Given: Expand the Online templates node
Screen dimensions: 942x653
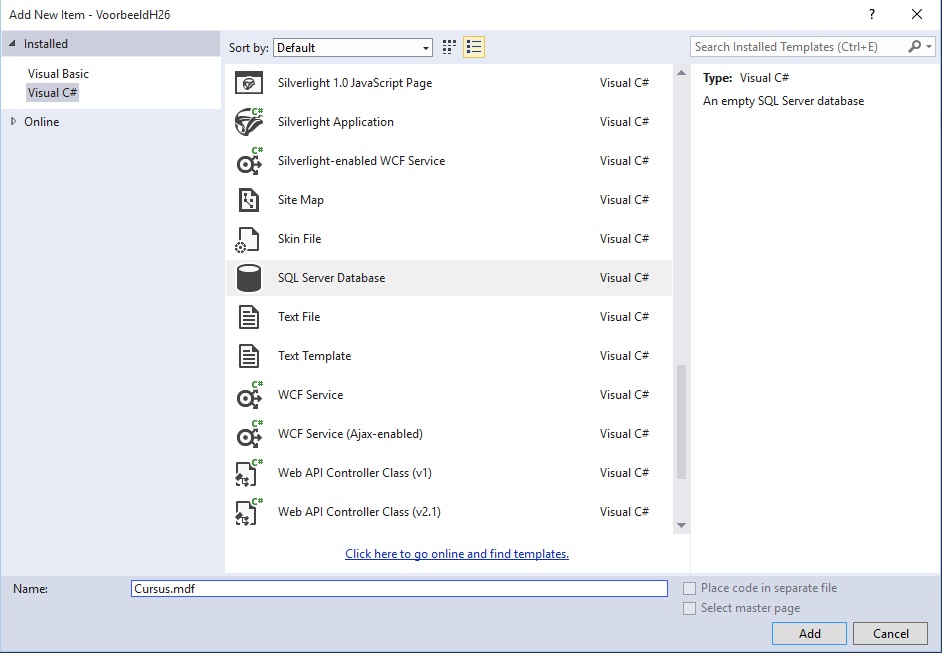Looking at the screenshot, I should click(14, 121).
